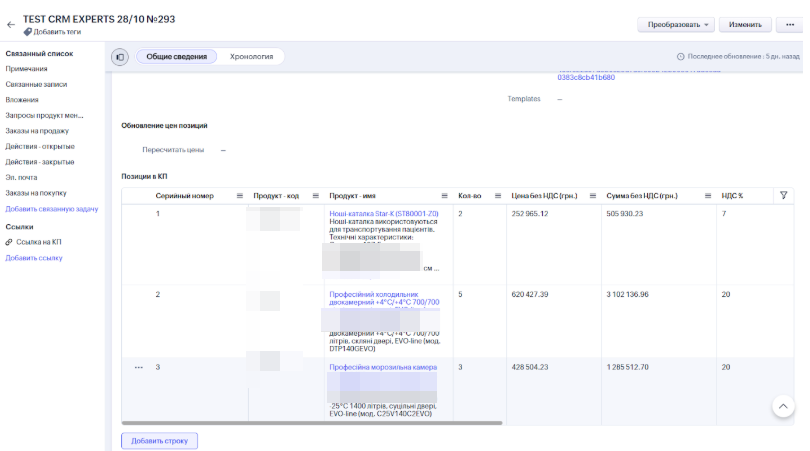Open product link Професійний холодильник двокамерний
Screen dimensions: 810x451
[384, 298]
